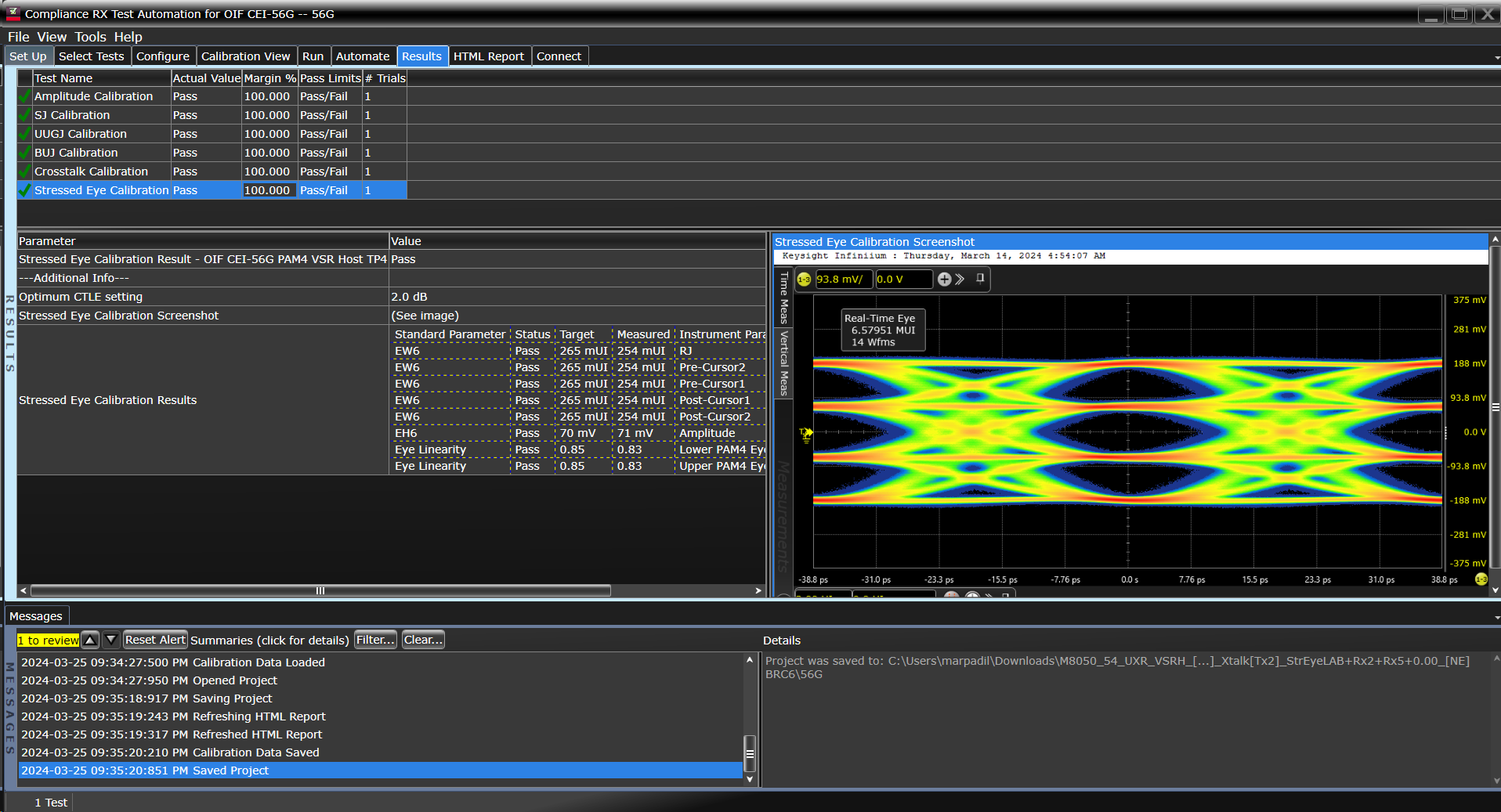Click the plus icon next to voltage scale
Viewport: 1501px width, 812px height.
point(944,279)
